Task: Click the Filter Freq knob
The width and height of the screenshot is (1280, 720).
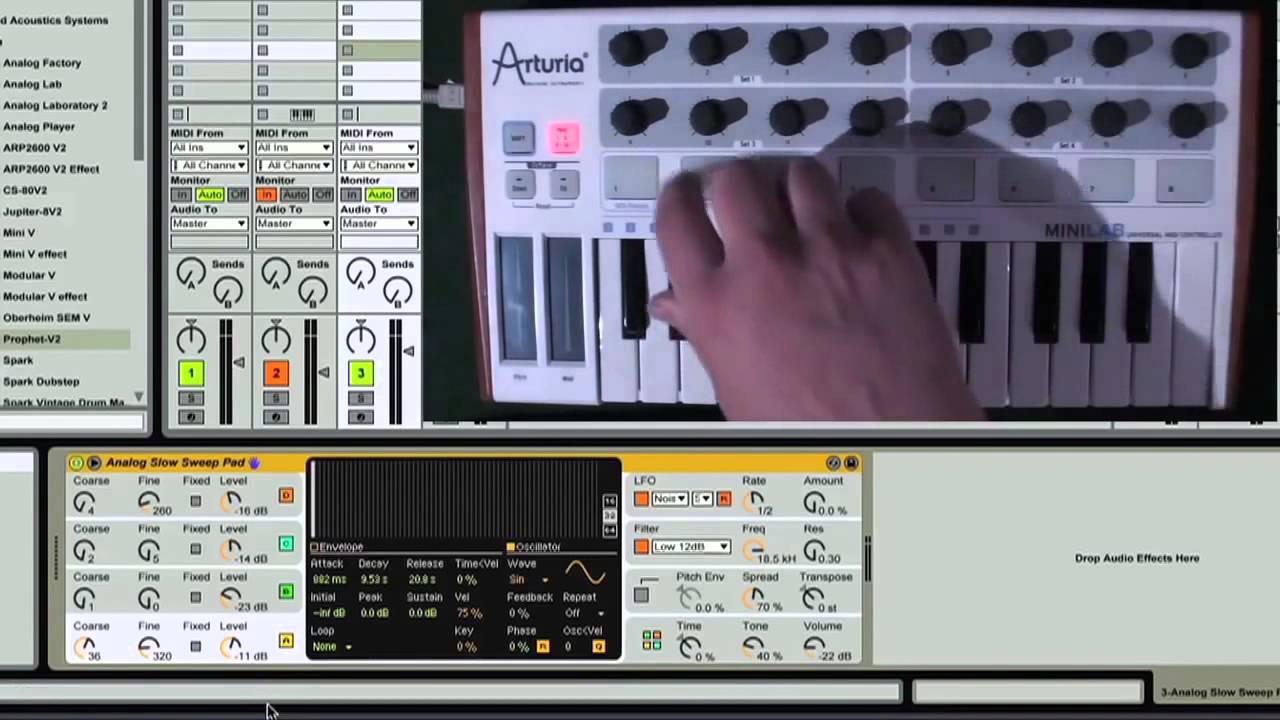Action: click(x=754, y=549)
